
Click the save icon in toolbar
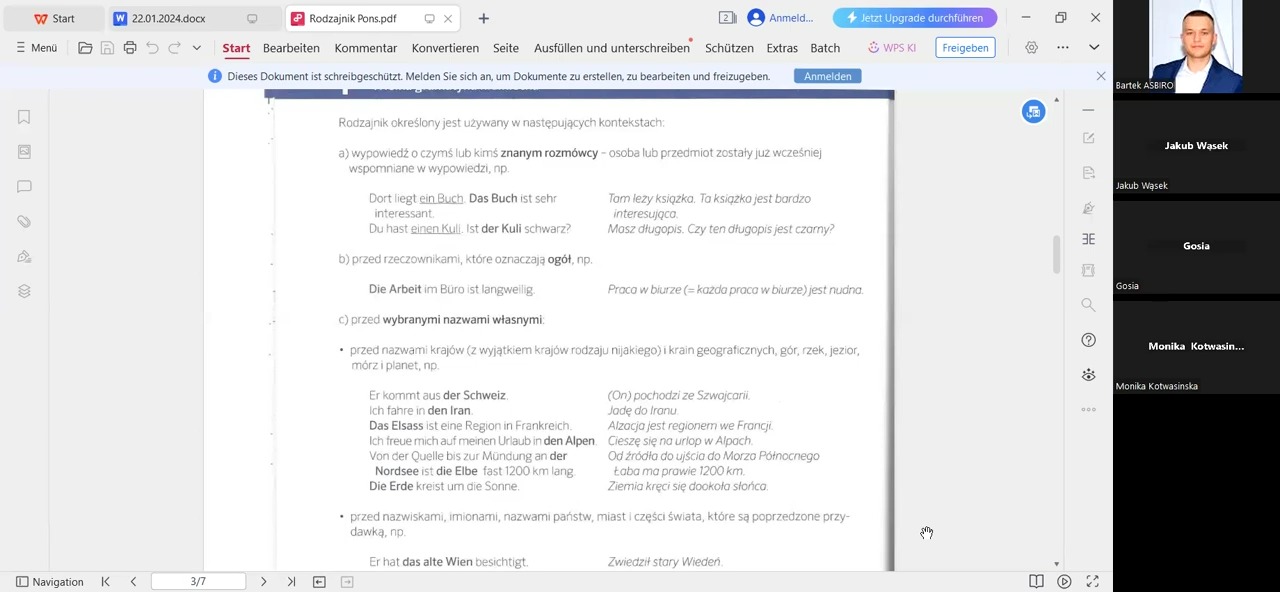click(107, 48)
